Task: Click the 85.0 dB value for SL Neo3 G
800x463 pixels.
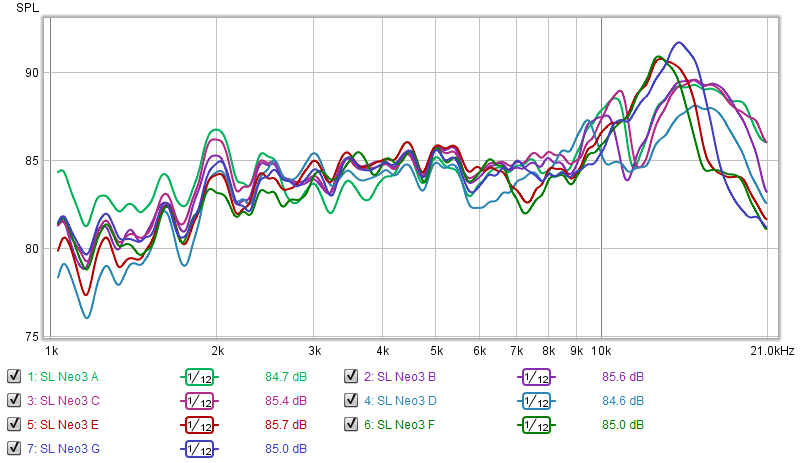Action: coord(286,449)
